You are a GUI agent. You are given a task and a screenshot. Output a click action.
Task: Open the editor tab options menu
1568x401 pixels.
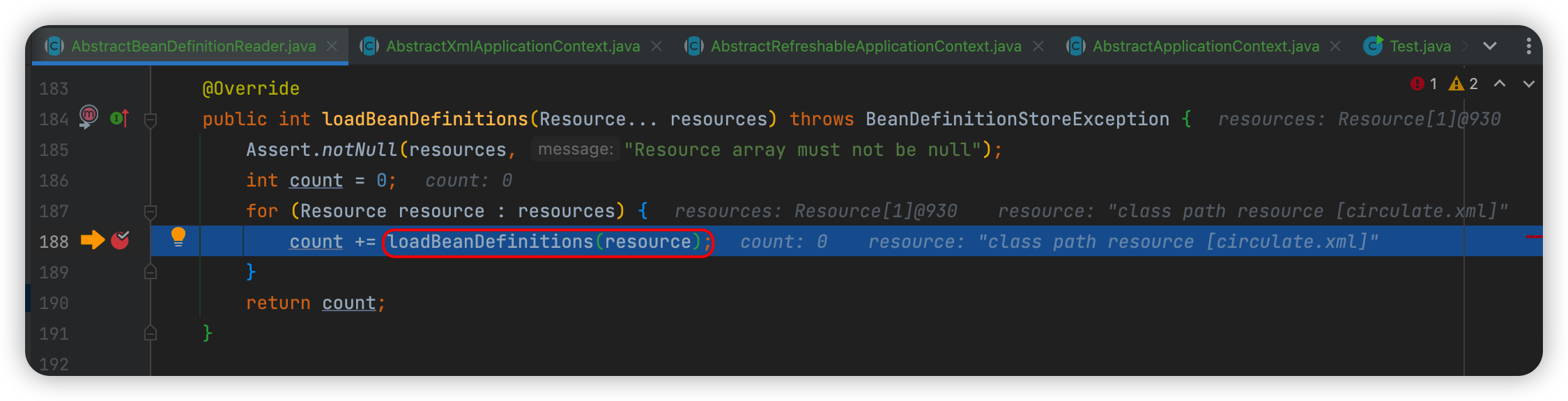1528,46
